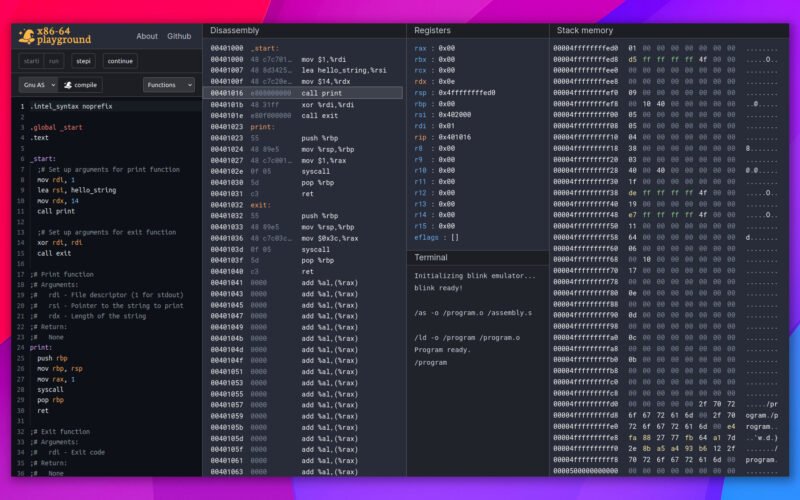
Task: Open the Gnu AS assembler dropdown
Action: pyautogui.click(x=37, y=85)
